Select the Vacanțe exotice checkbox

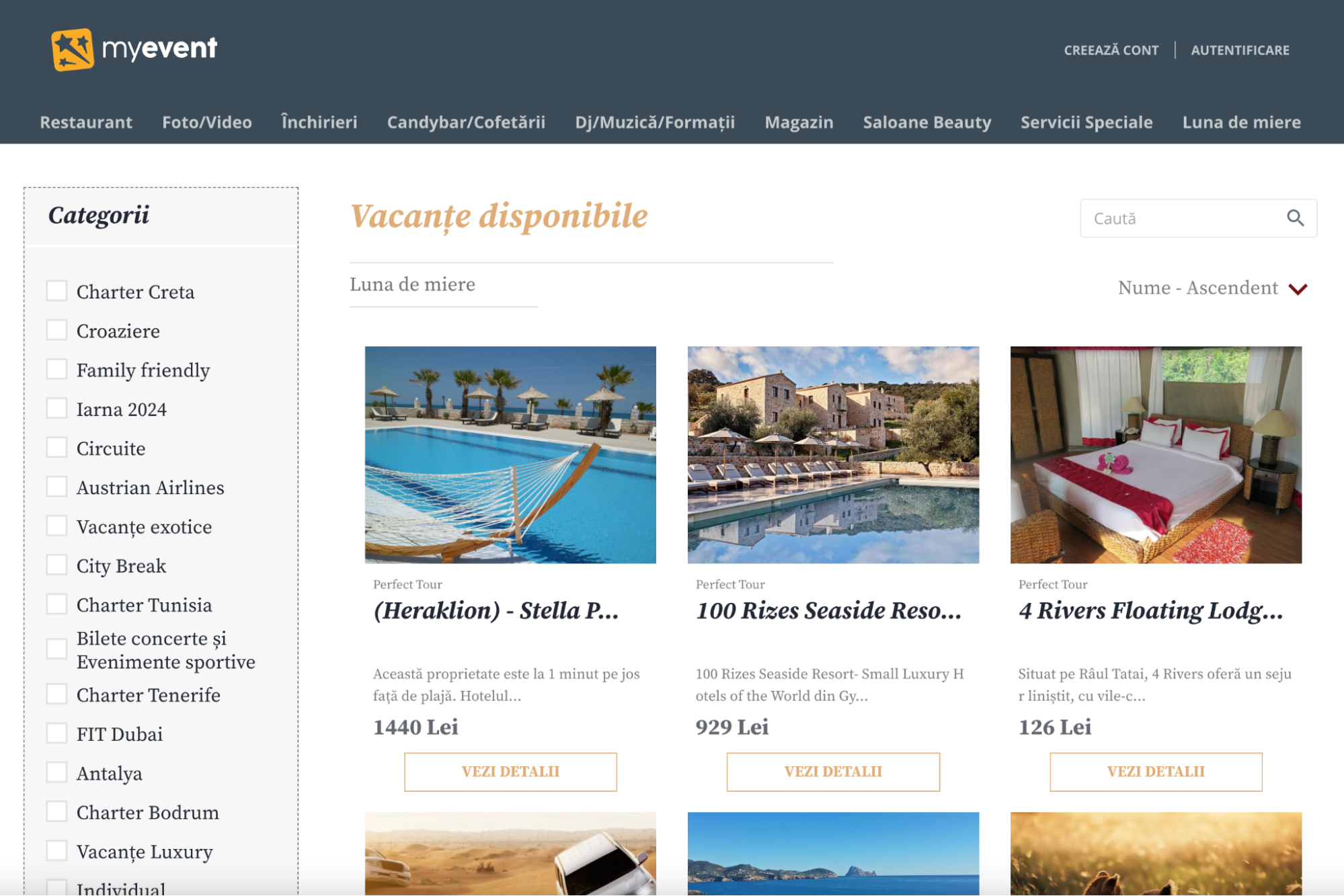(x=56, y=526)
